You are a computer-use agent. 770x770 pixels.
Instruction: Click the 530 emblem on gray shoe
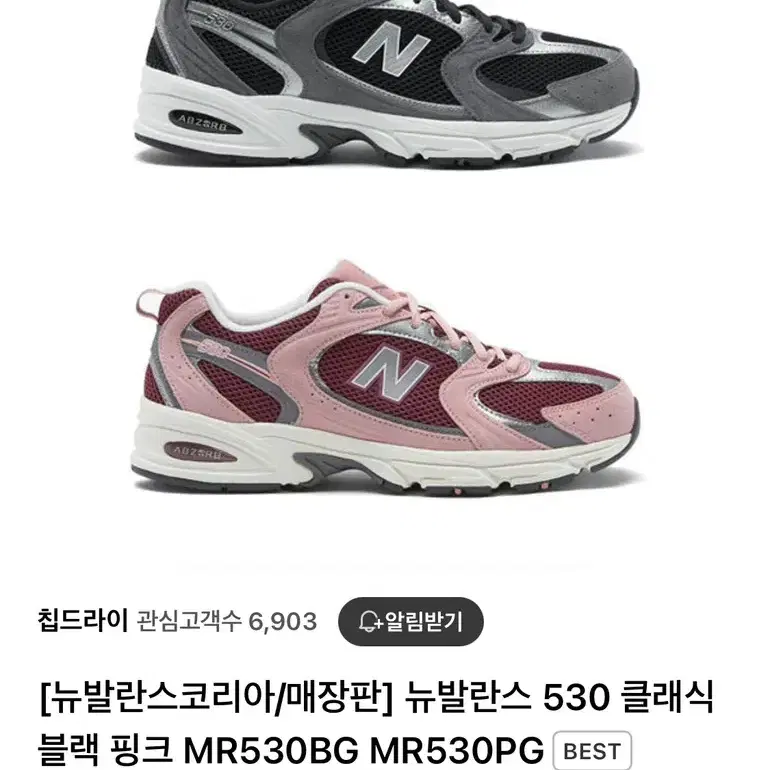(219, 22)
